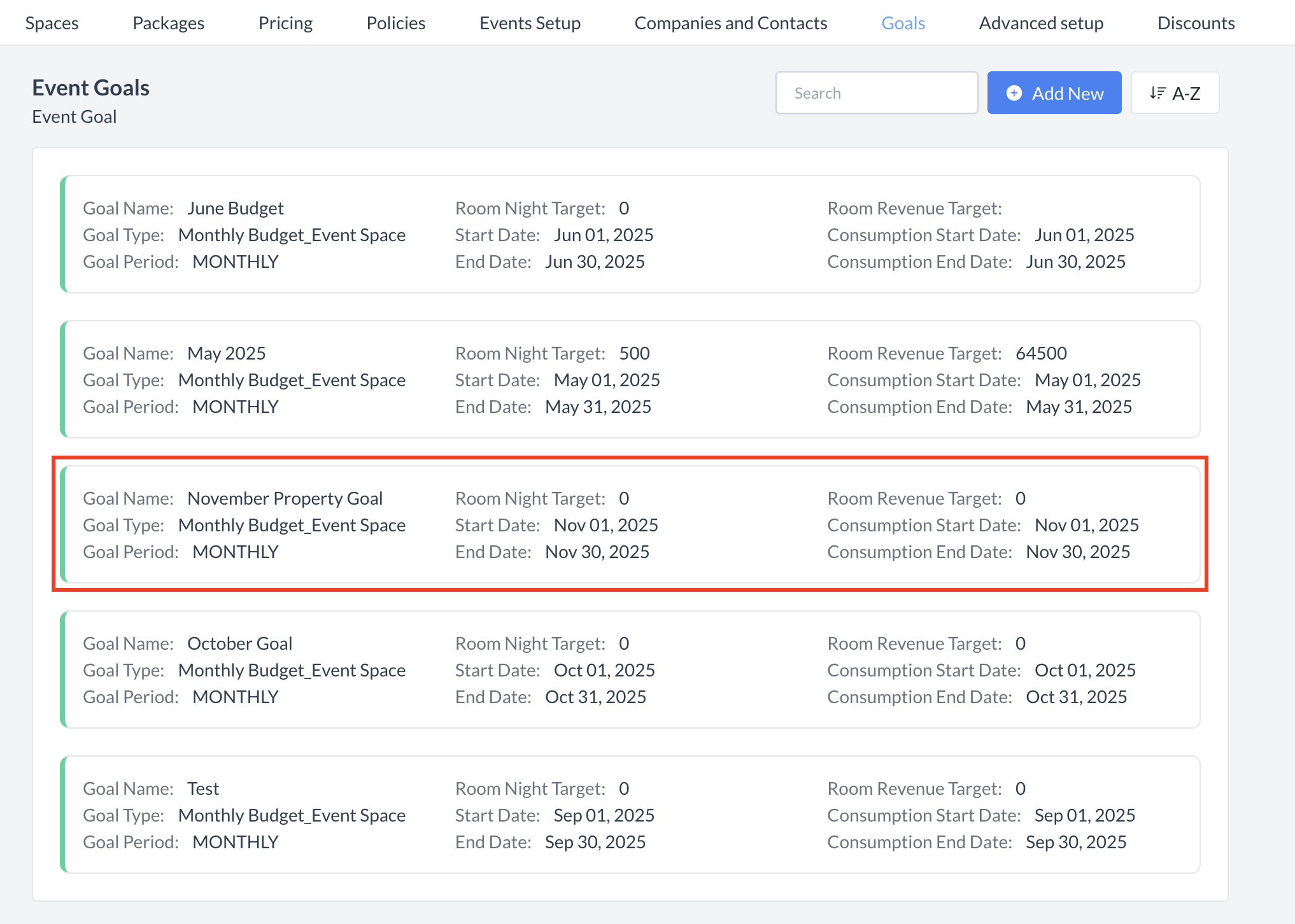The image size is (1295, 924).
Task: Click the plus icon in Add New
Action: pos(1014,93)
